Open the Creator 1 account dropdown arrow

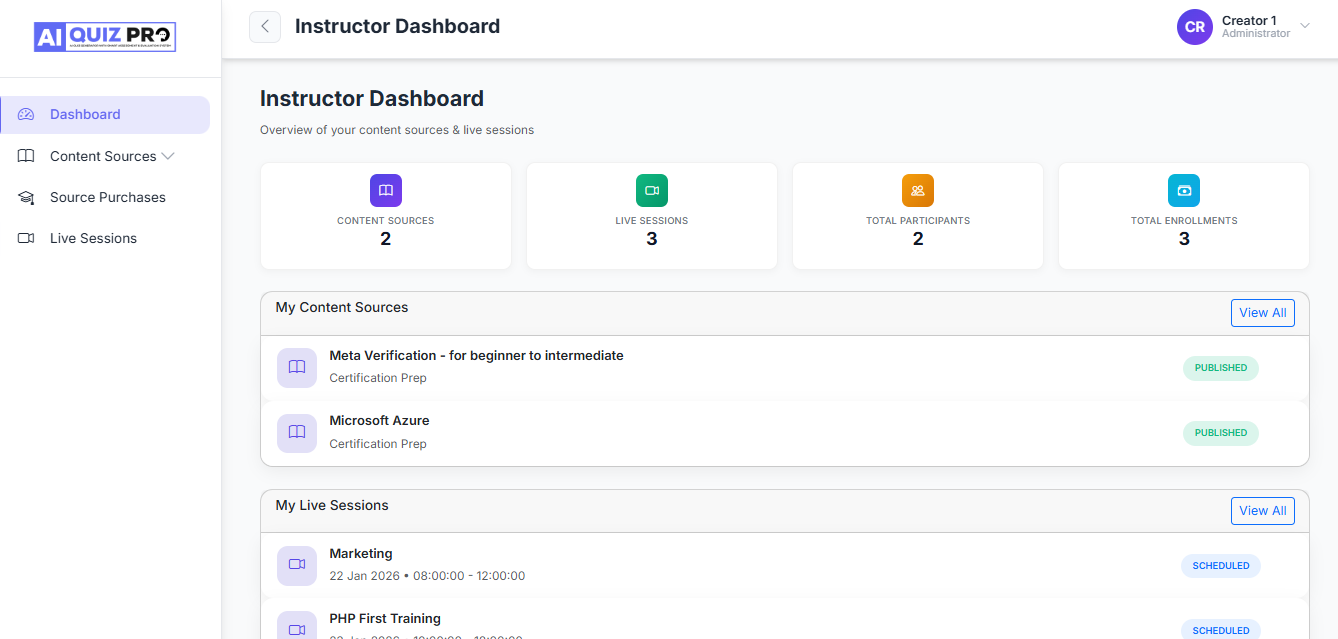(x=1304, y=26)
